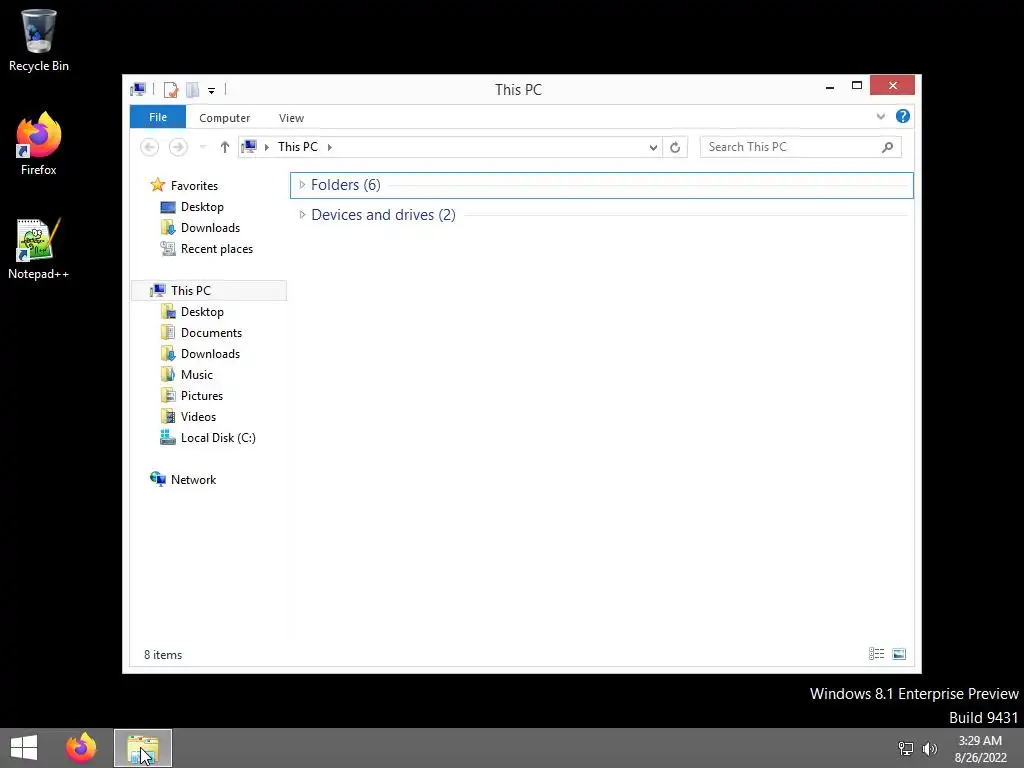Click the Recent places icon
The height and width of the screenshot is (768, 1024).
(168, 248)
